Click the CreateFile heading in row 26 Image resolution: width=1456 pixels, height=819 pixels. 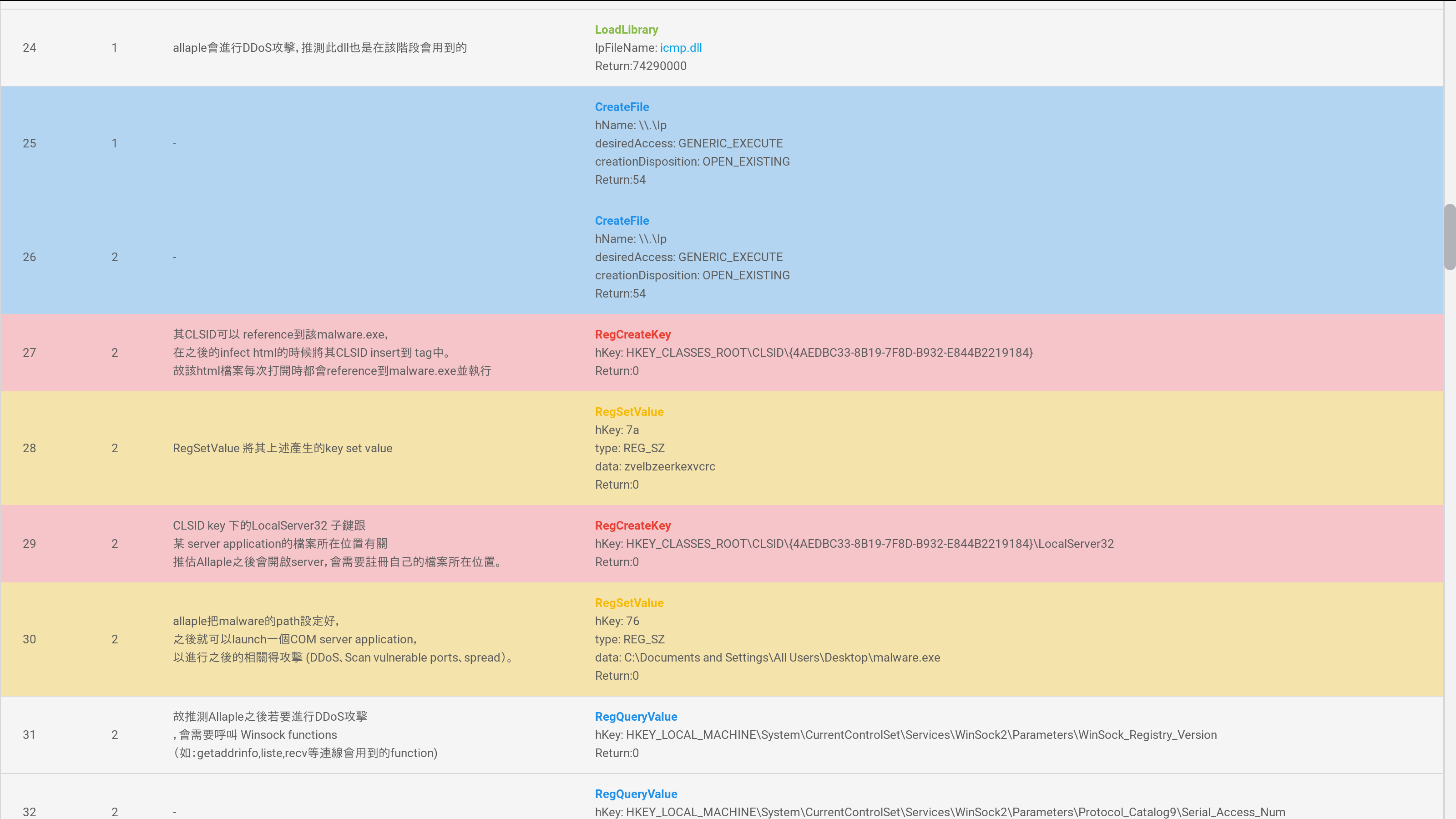point(622,220)
